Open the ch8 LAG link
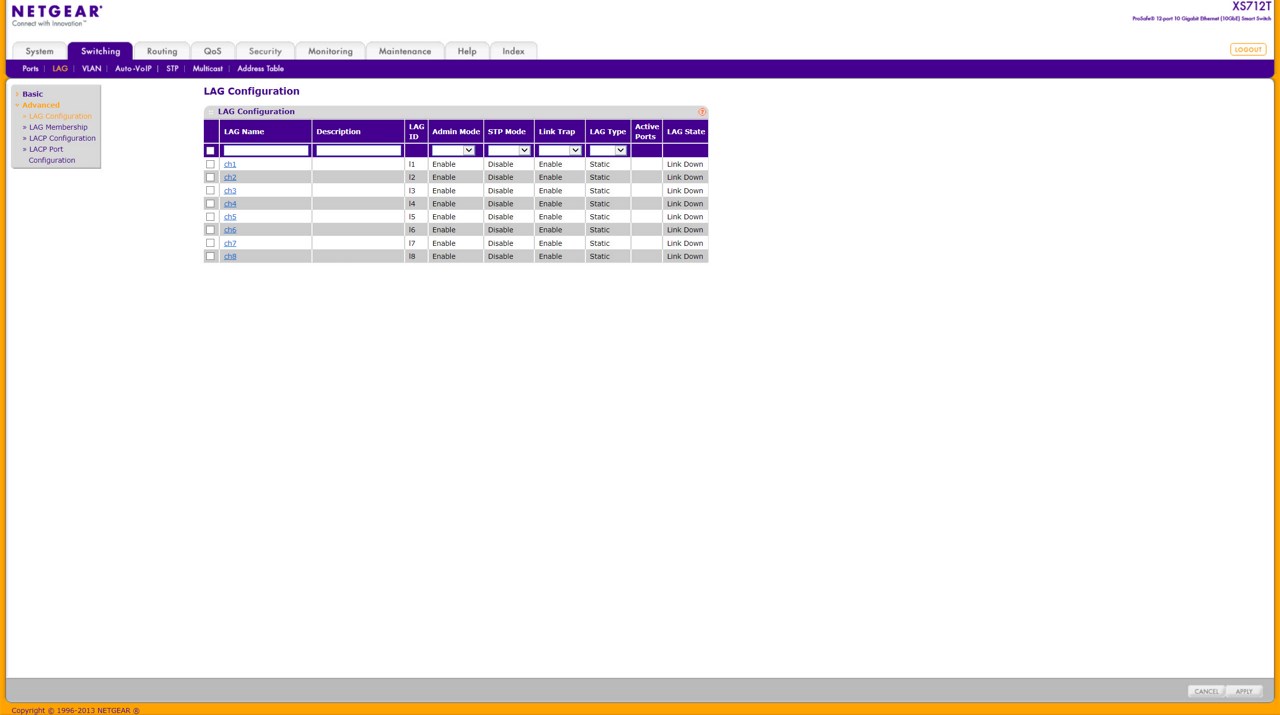 click(230, 256)
